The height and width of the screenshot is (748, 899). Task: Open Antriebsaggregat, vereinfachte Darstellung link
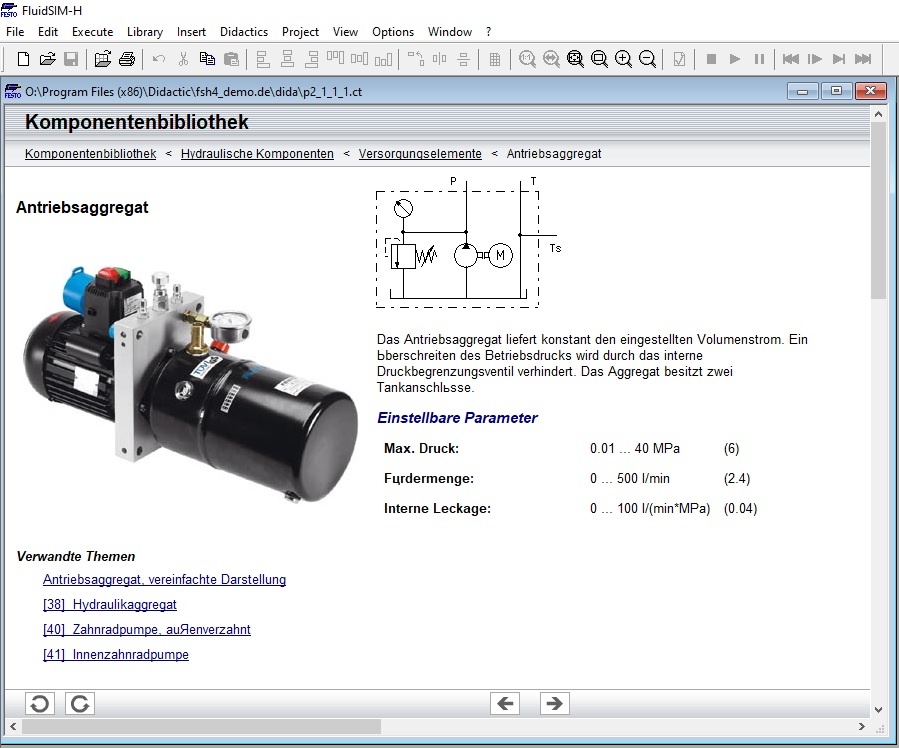pos(165,579)
